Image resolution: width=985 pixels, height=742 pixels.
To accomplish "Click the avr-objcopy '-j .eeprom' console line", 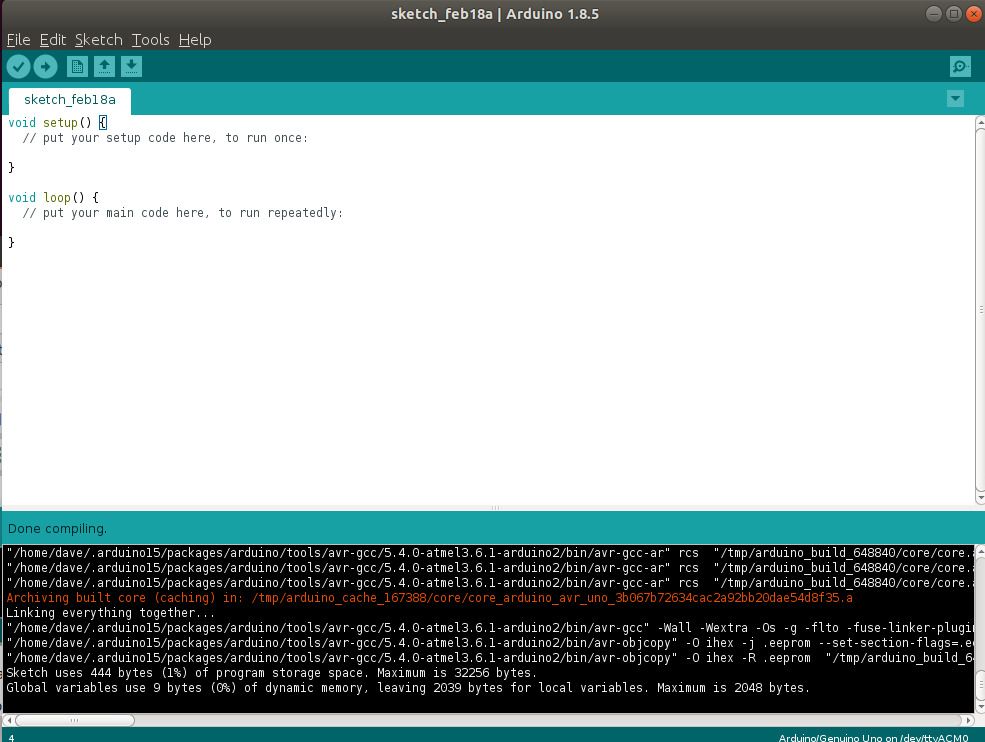I will (490, 643).
